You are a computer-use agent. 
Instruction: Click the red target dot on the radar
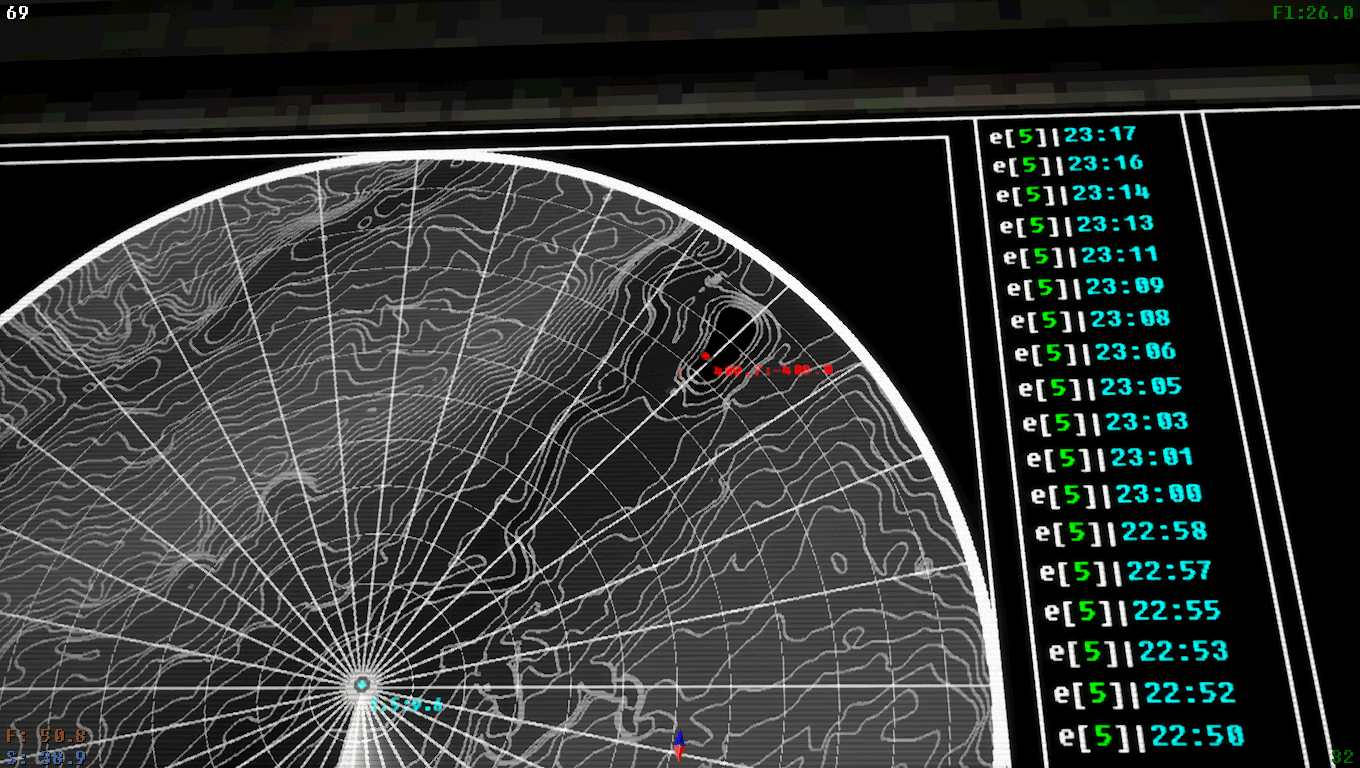click(x=705, y=356)
